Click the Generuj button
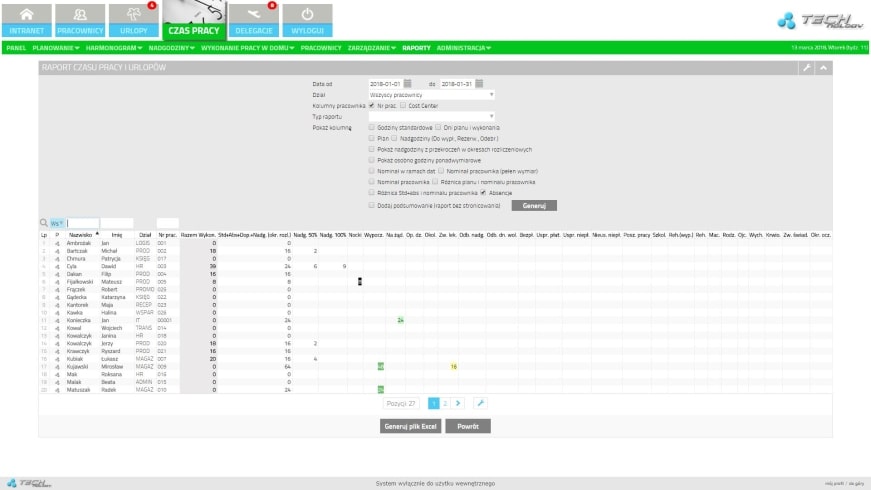 pos(534,204)
